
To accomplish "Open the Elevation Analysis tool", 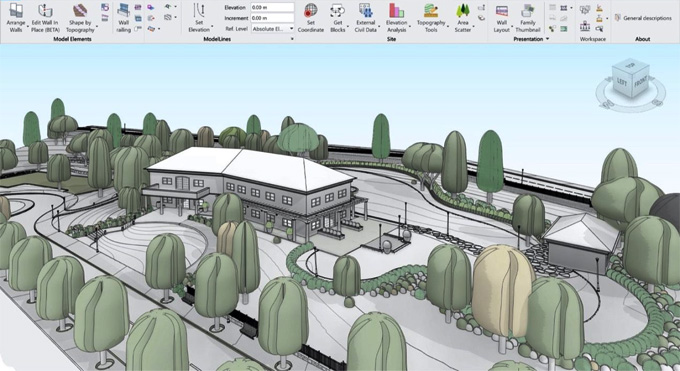I will point(396,17).
